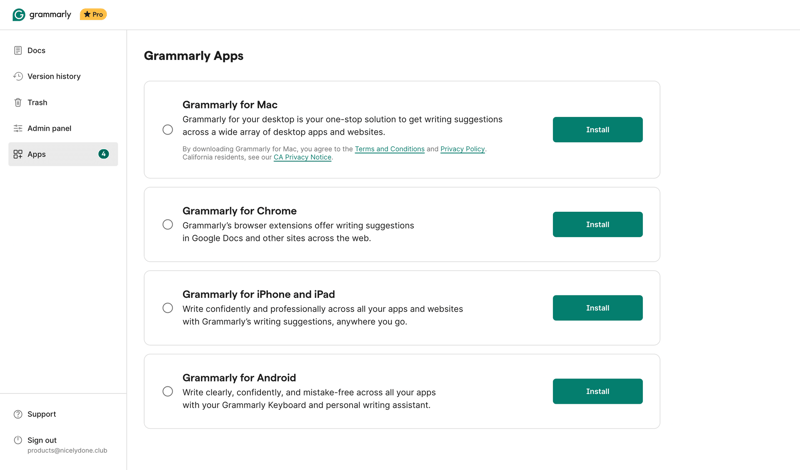Select the Apps sidebar item

point(63,154)
